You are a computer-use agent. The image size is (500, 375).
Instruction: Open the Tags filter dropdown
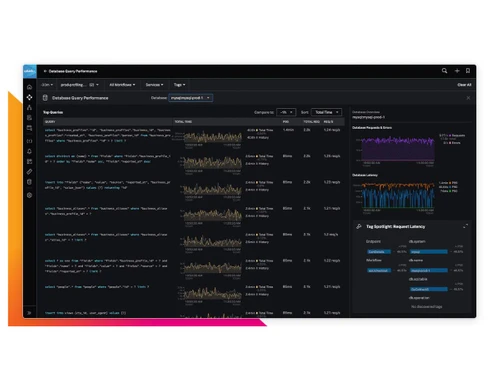[x=179, y=85]
